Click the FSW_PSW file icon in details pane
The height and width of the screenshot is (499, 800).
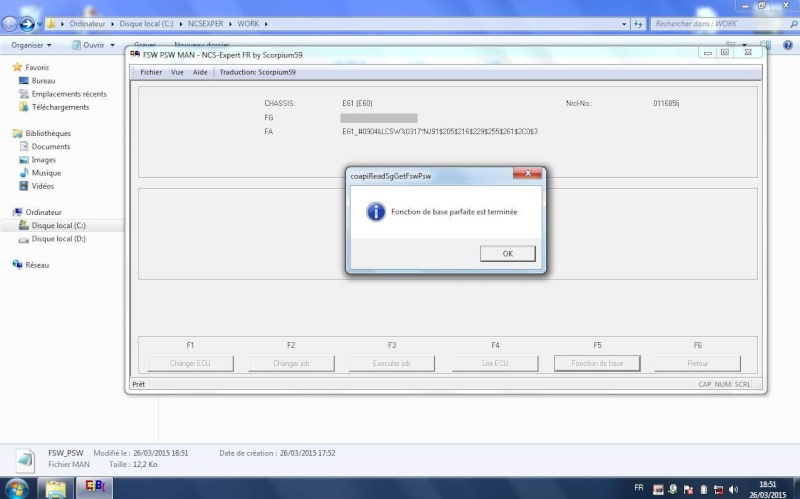pyautogui.click(x=25, y=460)
